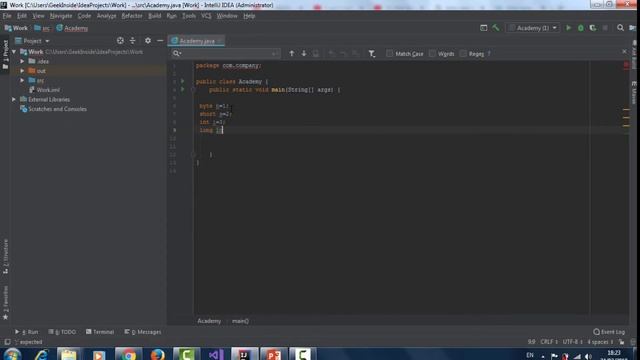640x360 pixels.
Task: Open Academy run configuration dropdown
Action: (533, 28)
